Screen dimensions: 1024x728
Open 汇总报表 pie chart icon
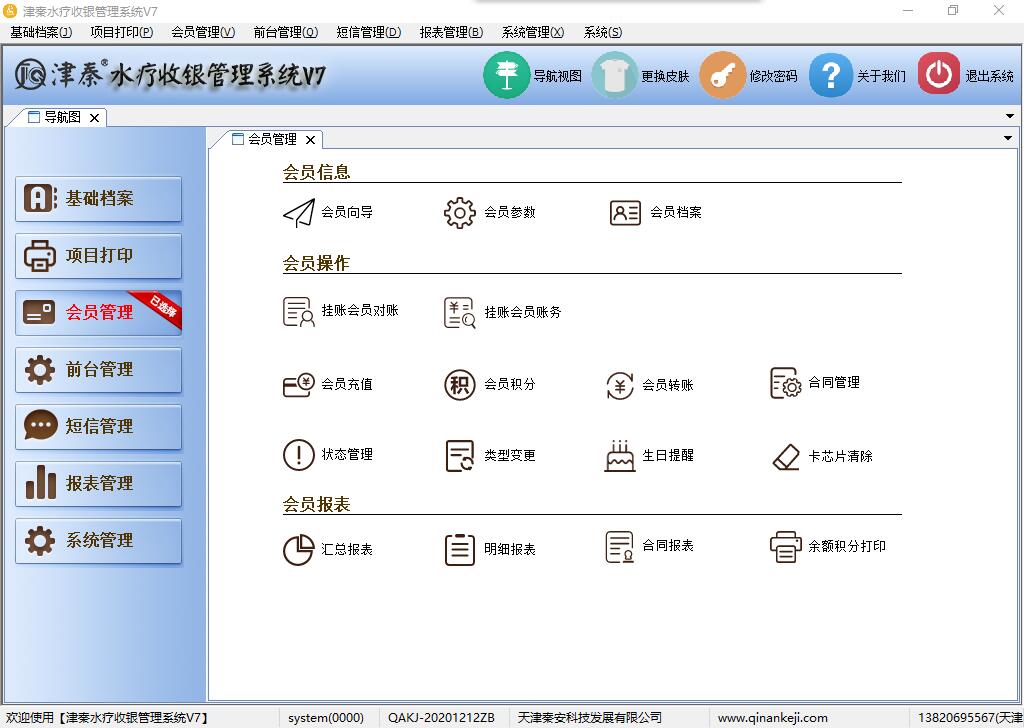pos(299,550)
